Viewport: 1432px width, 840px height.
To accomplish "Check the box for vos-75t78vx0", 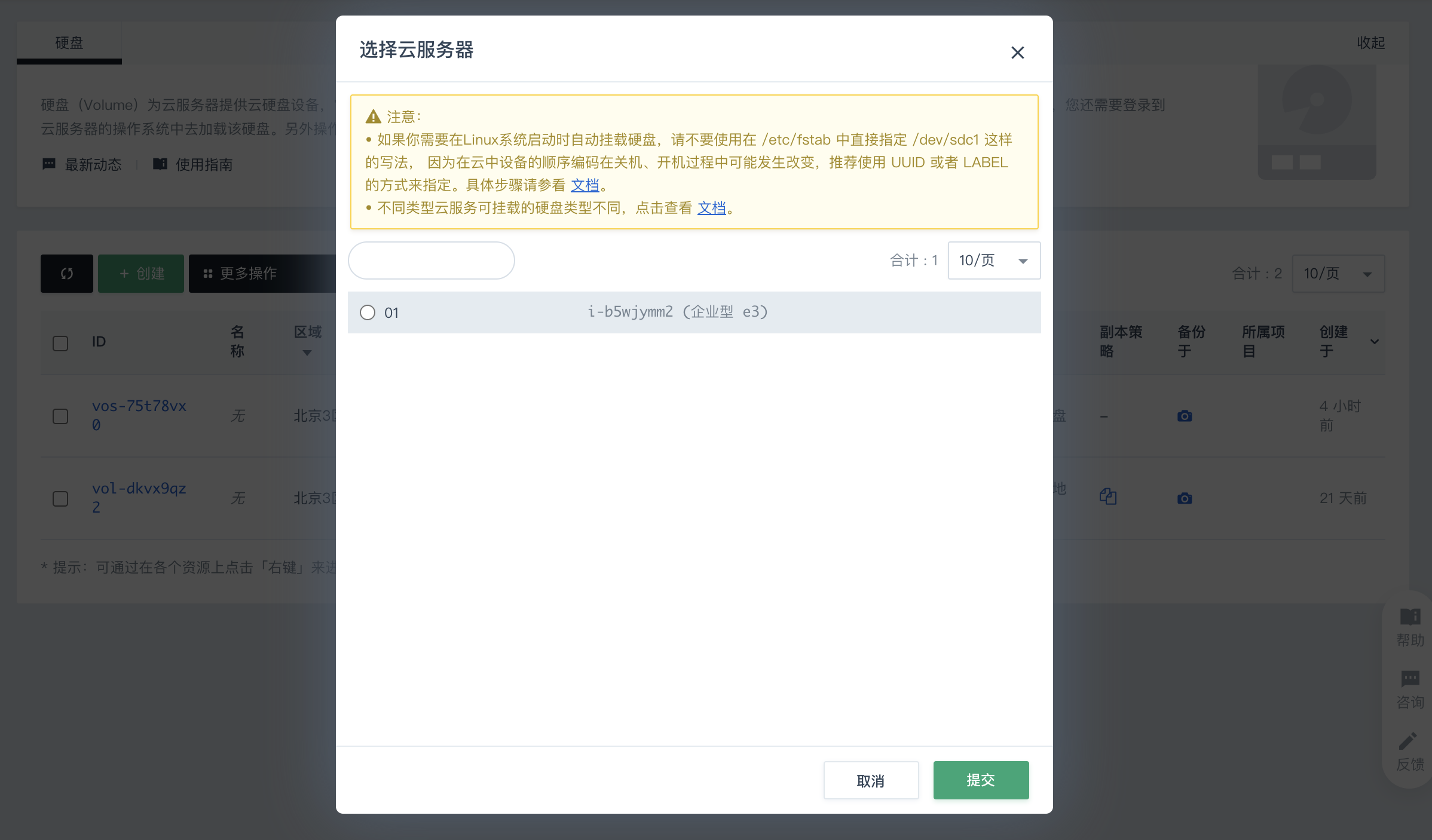I will pos(60,416).
